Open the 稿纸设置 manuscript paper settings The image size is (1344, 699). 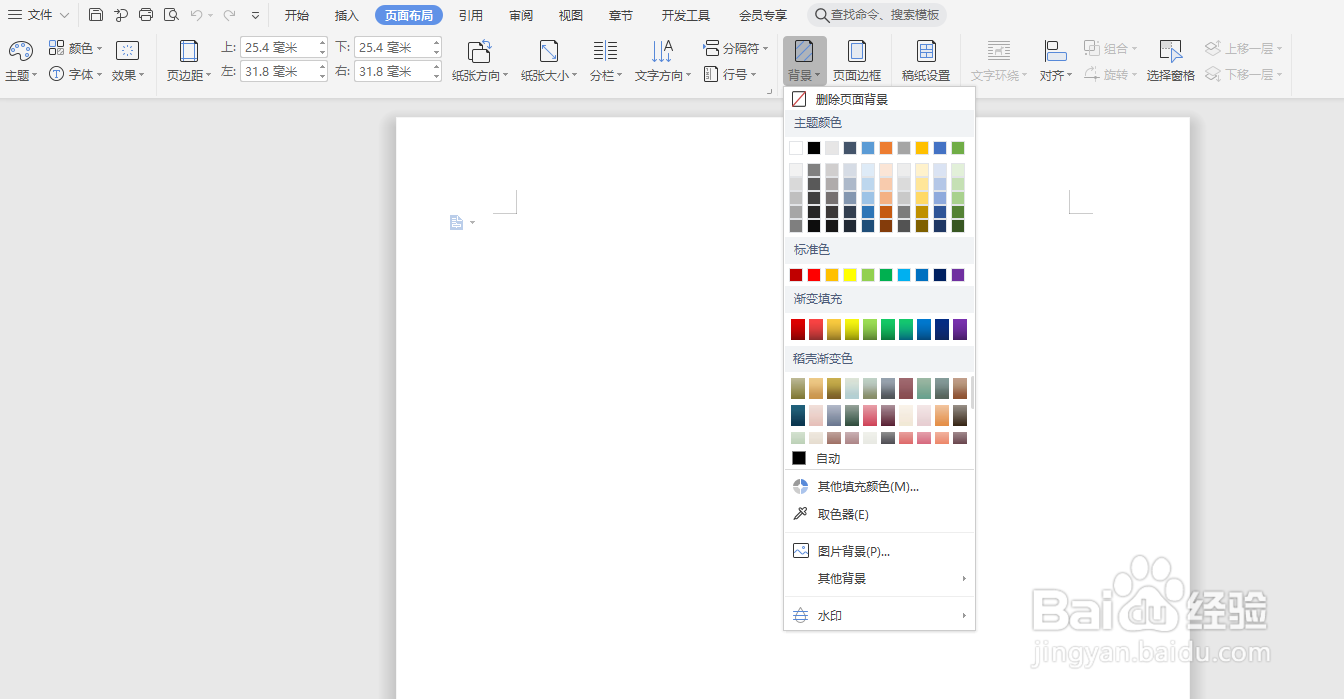point(926,60)
